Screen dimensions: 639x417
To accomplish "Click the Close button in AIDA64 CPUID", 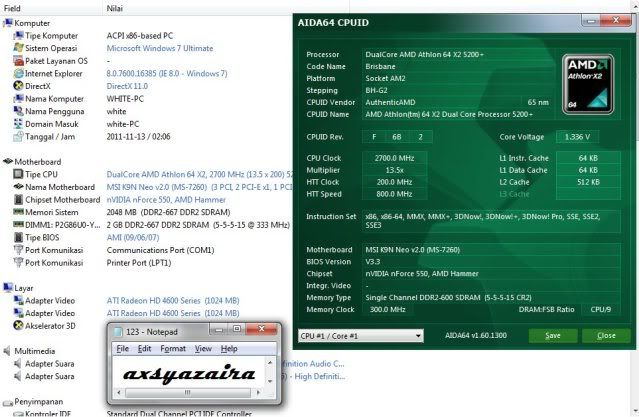I will pos(606,335).
